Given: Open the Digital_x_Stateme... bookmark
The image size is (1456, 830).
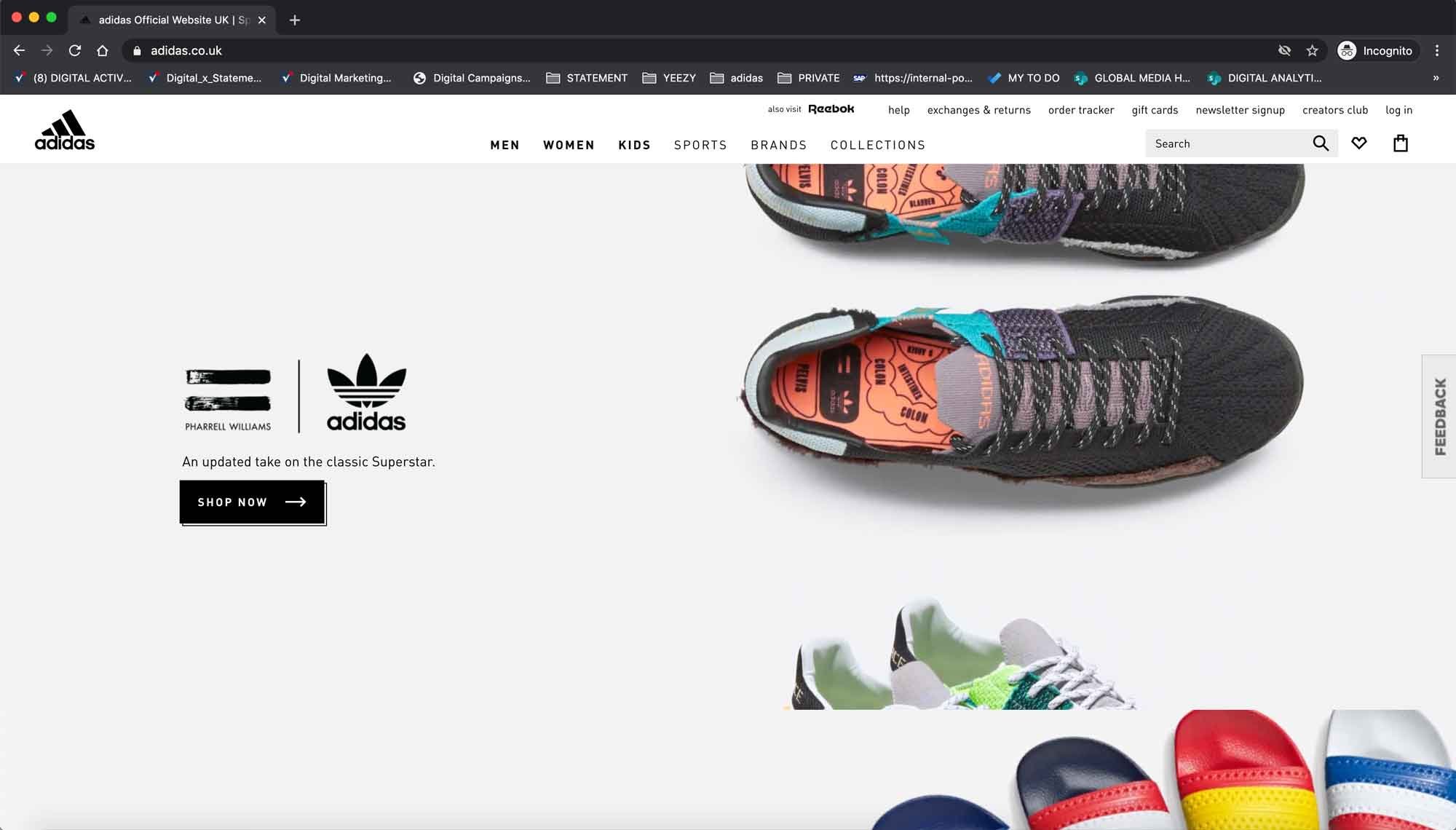Looking at the screenshot, I should (x=205, y=78).
